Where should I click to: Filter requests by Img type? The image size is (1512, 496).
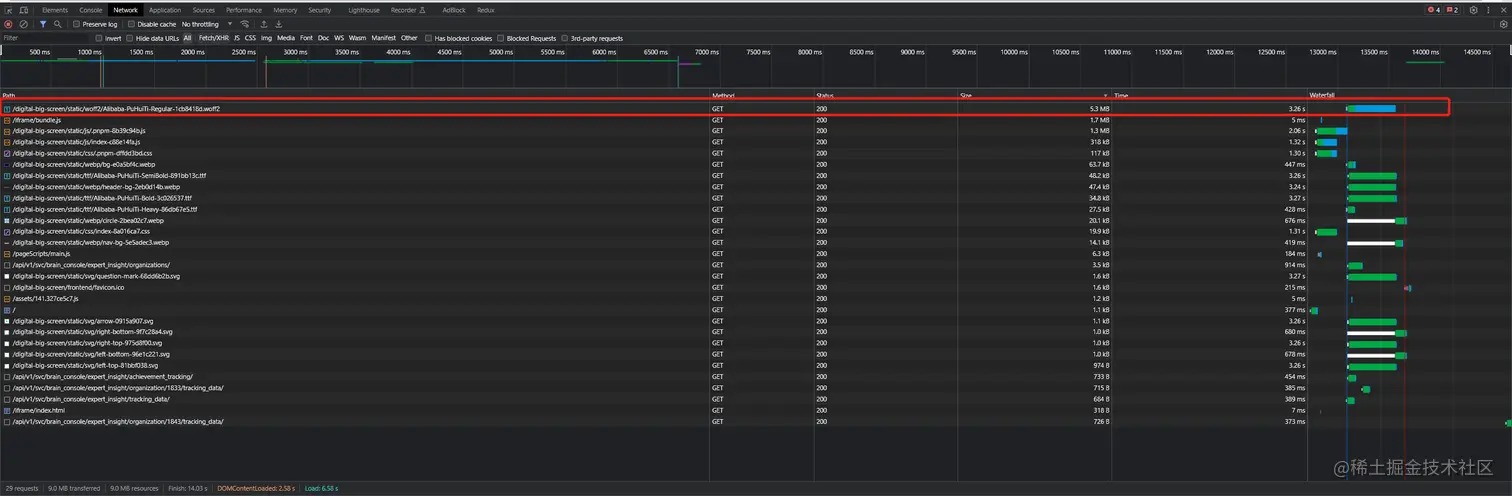tap(266, 38)
